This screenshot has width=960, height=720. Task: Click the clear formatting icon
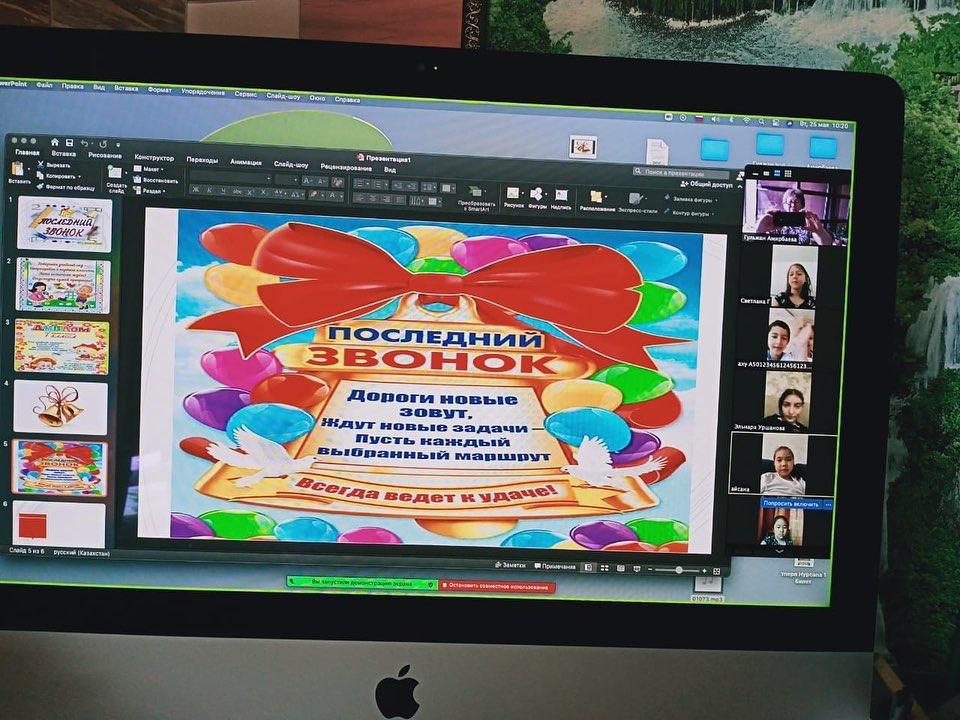[x=337, y=182]
